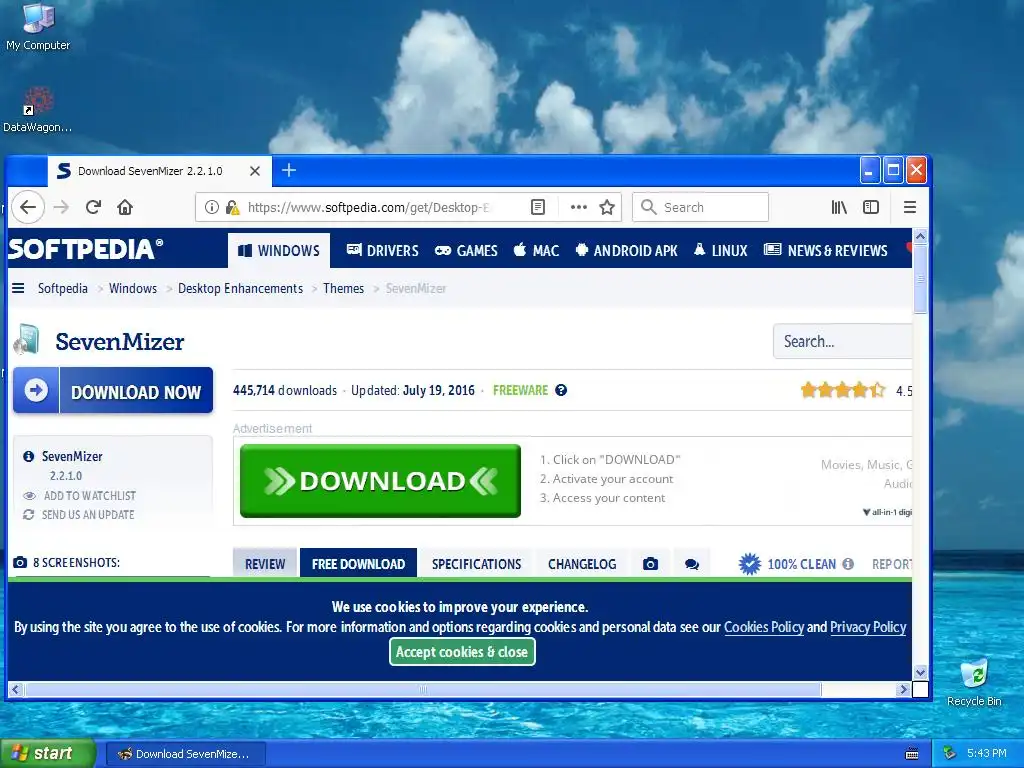Image resolution: width=1024 pixels, height=768 pixels.
Task: Open the Firefox hamburger menu
Action: [x=910, y=207]
